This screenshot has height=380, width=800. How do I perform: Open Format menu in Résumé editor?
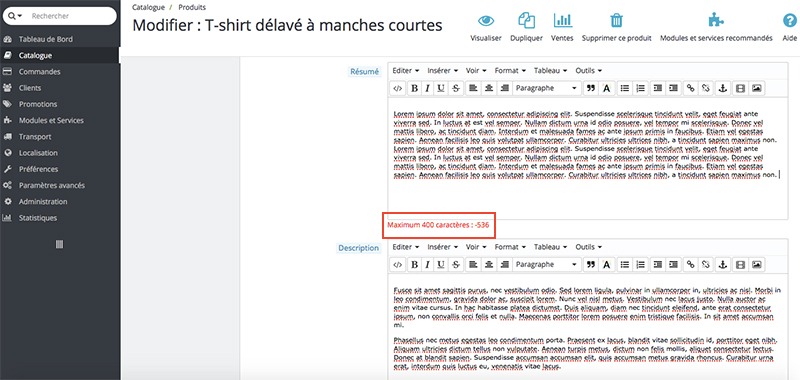click(x=510, y=70)
